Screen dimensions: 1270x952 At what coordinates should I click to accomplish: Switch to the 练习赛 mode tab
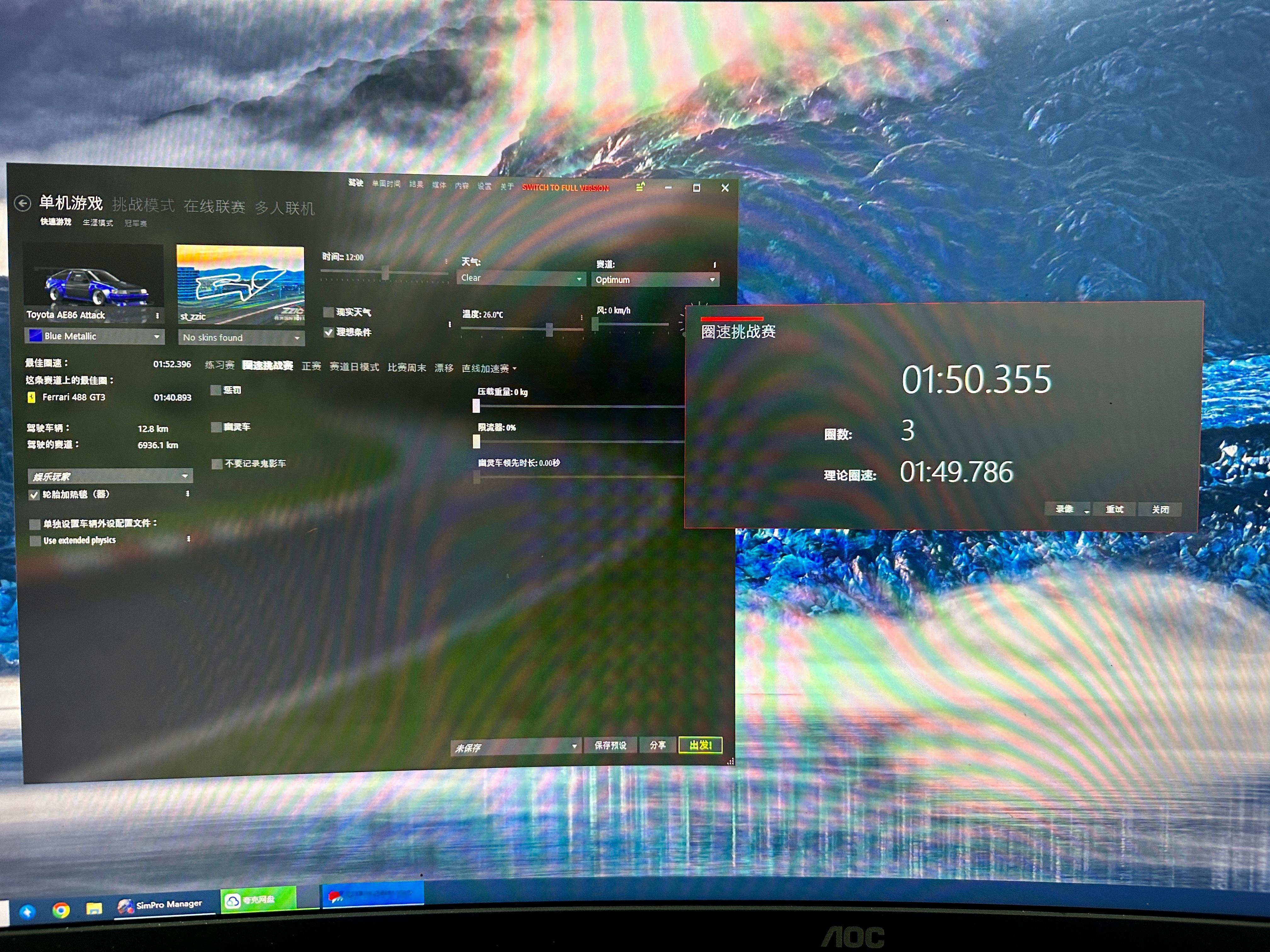219,365
